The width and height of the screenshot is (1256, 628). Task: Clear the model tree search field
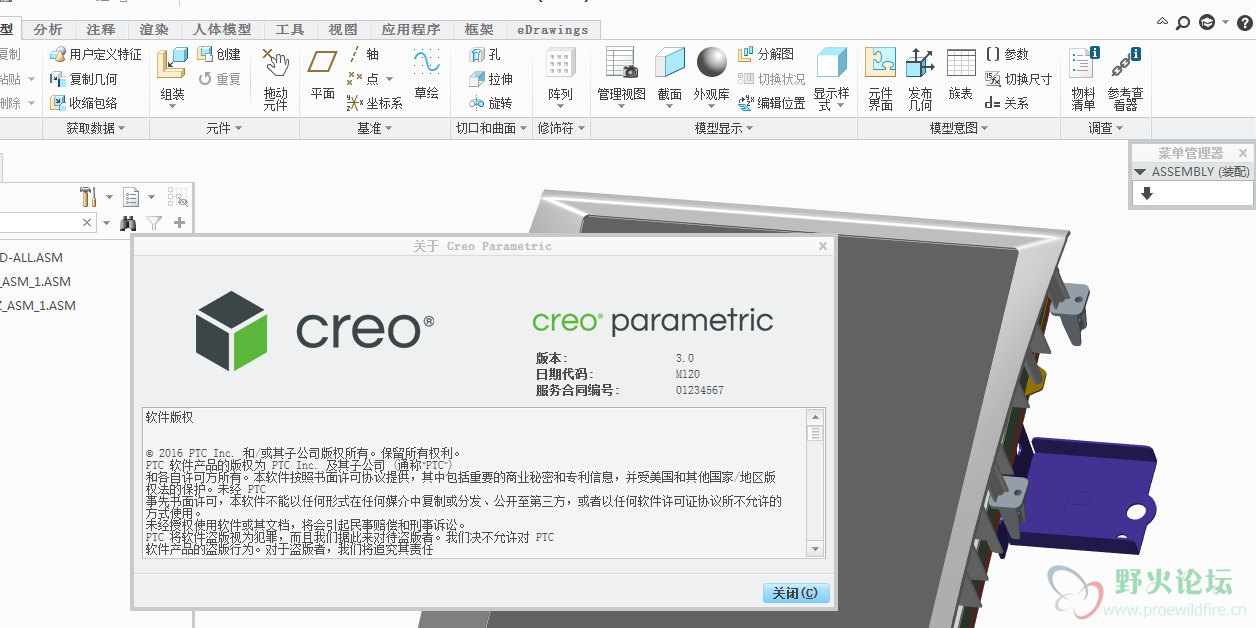87,223
